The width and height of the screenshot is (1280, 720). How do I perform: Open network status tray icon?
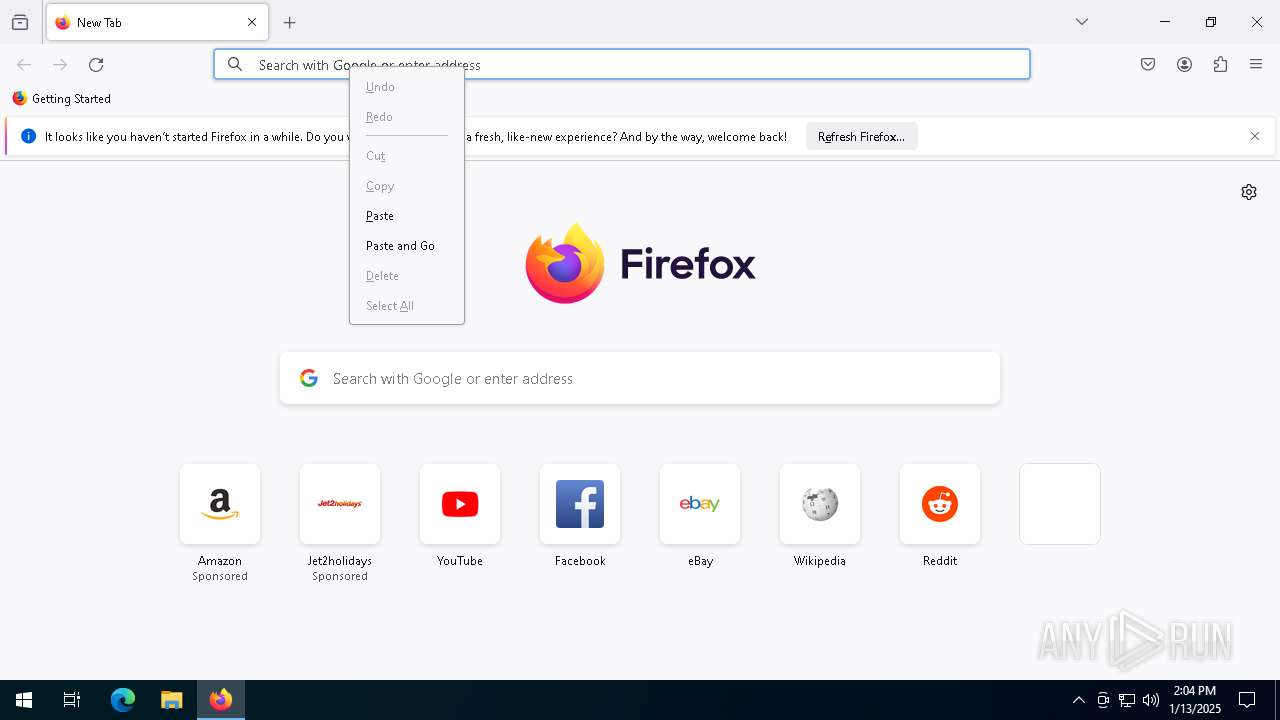click(x=1127, y=700)
